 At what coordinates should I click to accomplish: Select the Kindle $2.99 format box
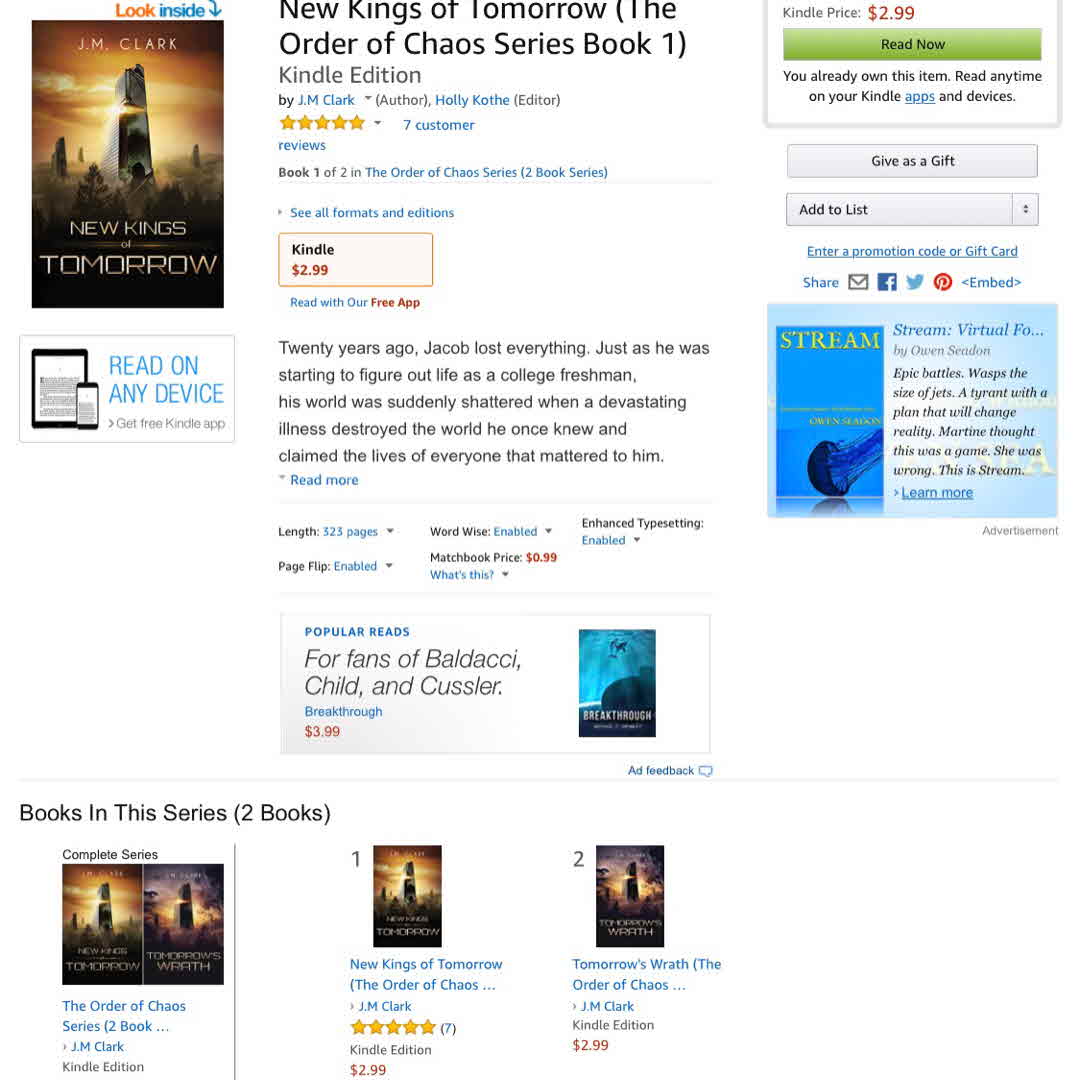point(355,260)
